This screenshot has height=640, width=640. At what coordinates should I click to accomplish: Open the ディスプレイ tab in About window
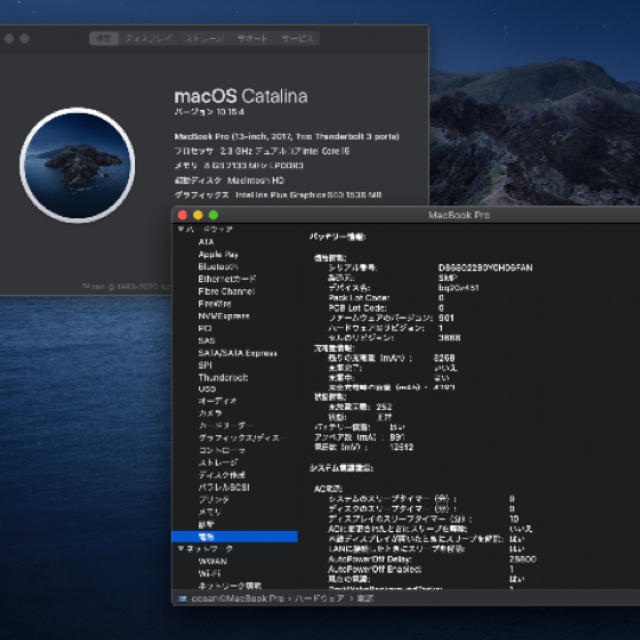click(149, 38)
